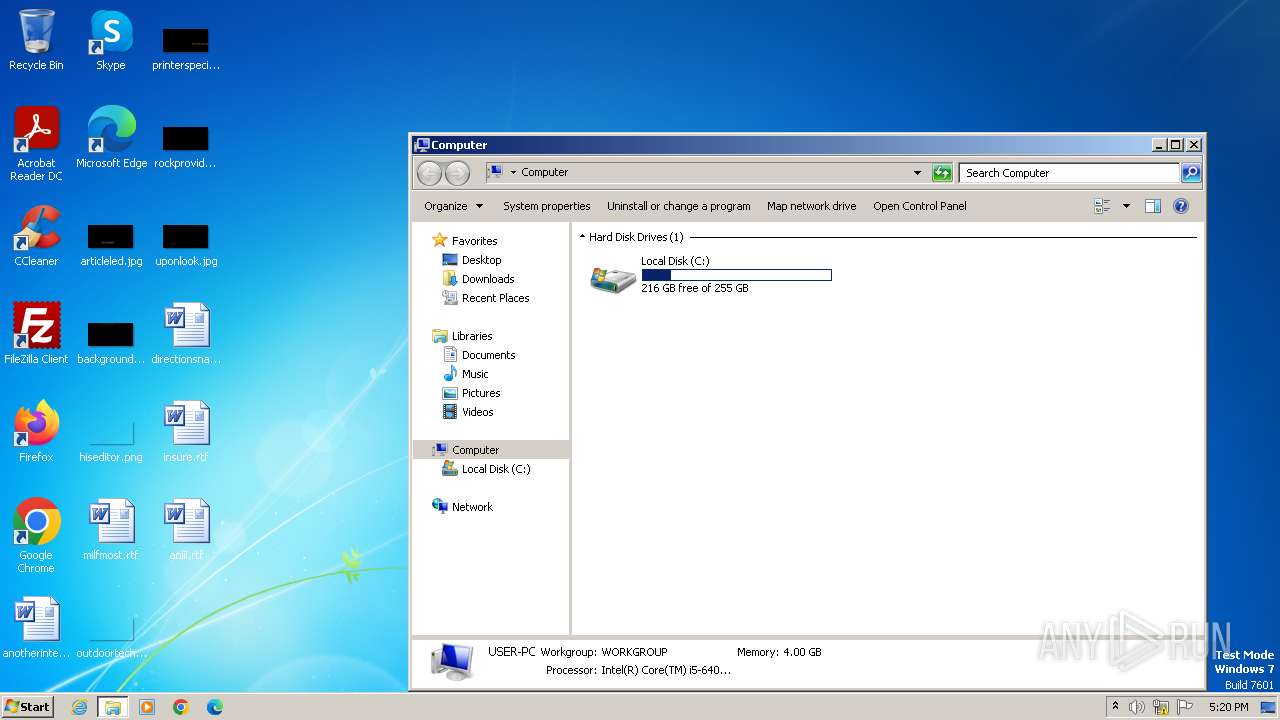Open Windows Media Player taskbar icon
1280x720 pixels.
(147, 707)
